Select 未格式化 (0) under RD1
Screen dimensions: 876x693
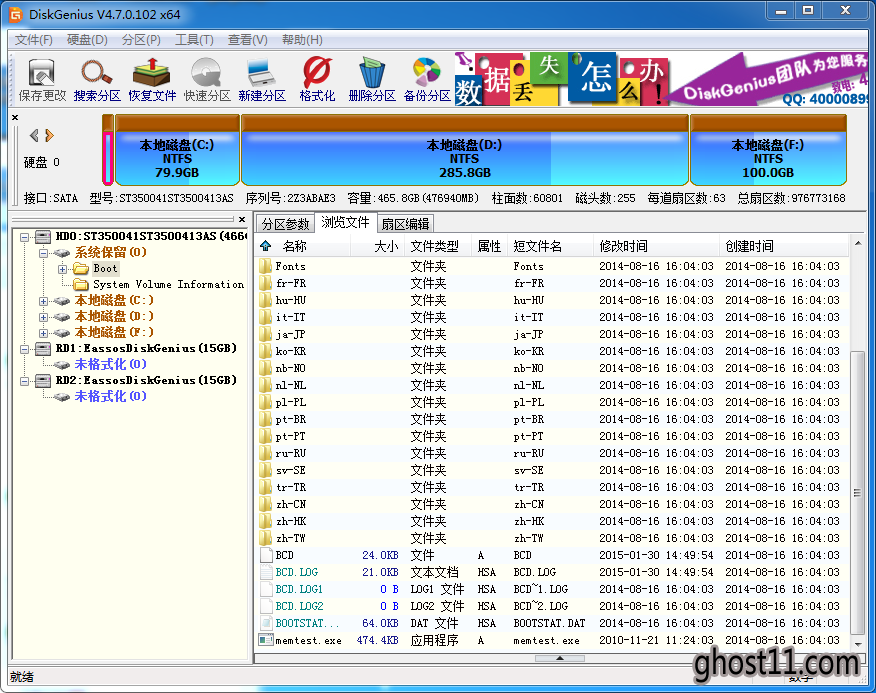tap(110, 365)
